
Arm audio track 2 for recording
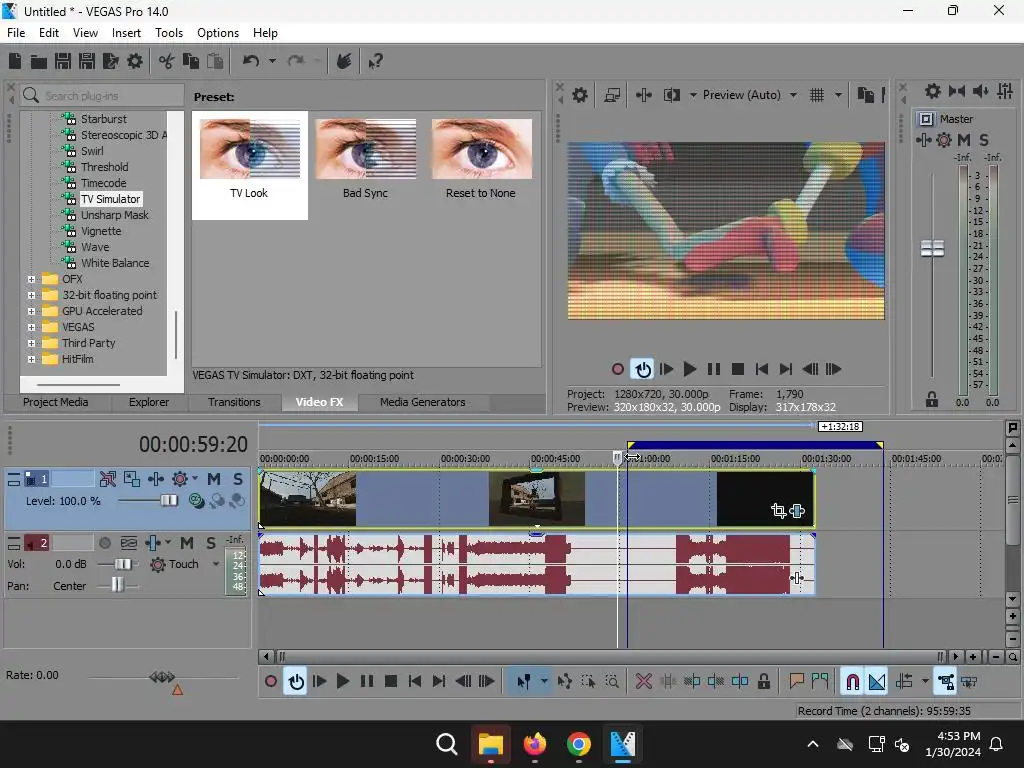(104, 543)
